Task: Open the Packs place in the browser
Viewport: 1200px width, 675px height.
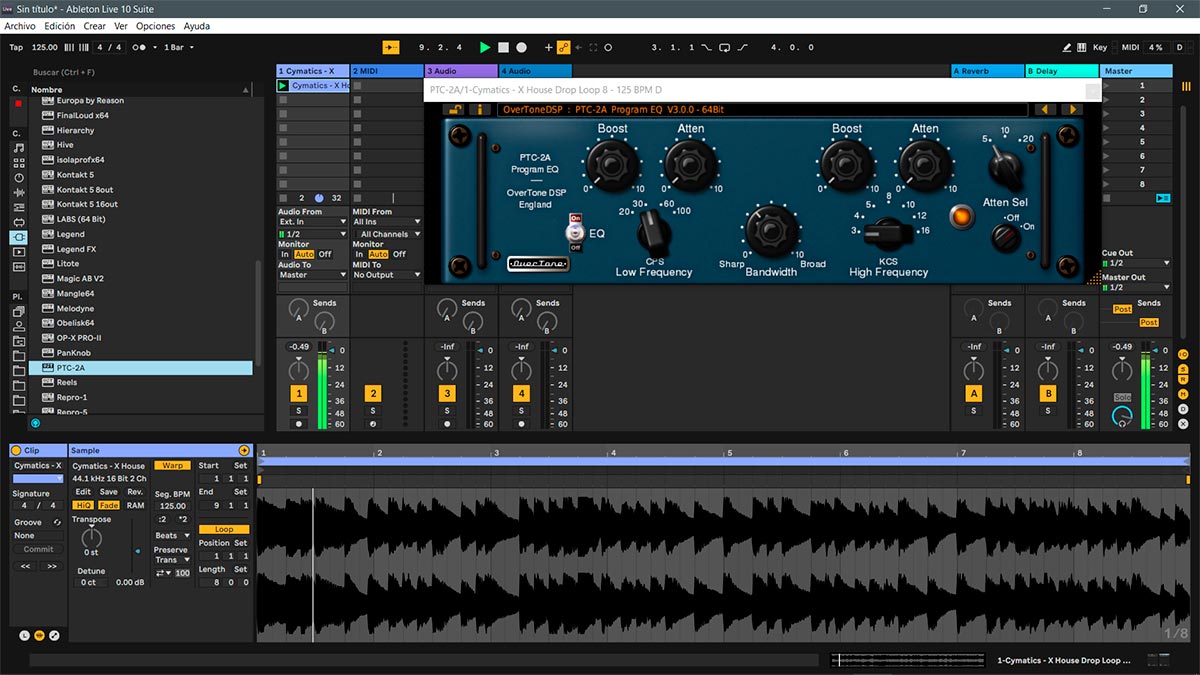Action: pyautogui.click(x=18, y=312)
